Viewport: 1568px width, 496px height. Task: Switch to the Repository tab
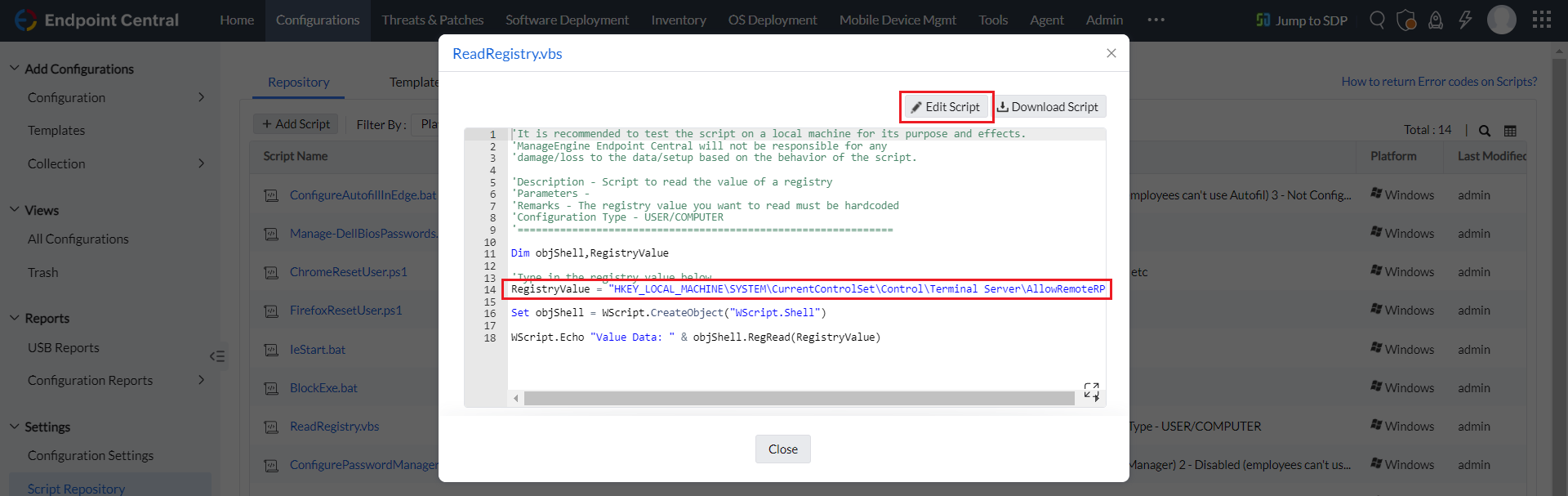coord(299,83)
